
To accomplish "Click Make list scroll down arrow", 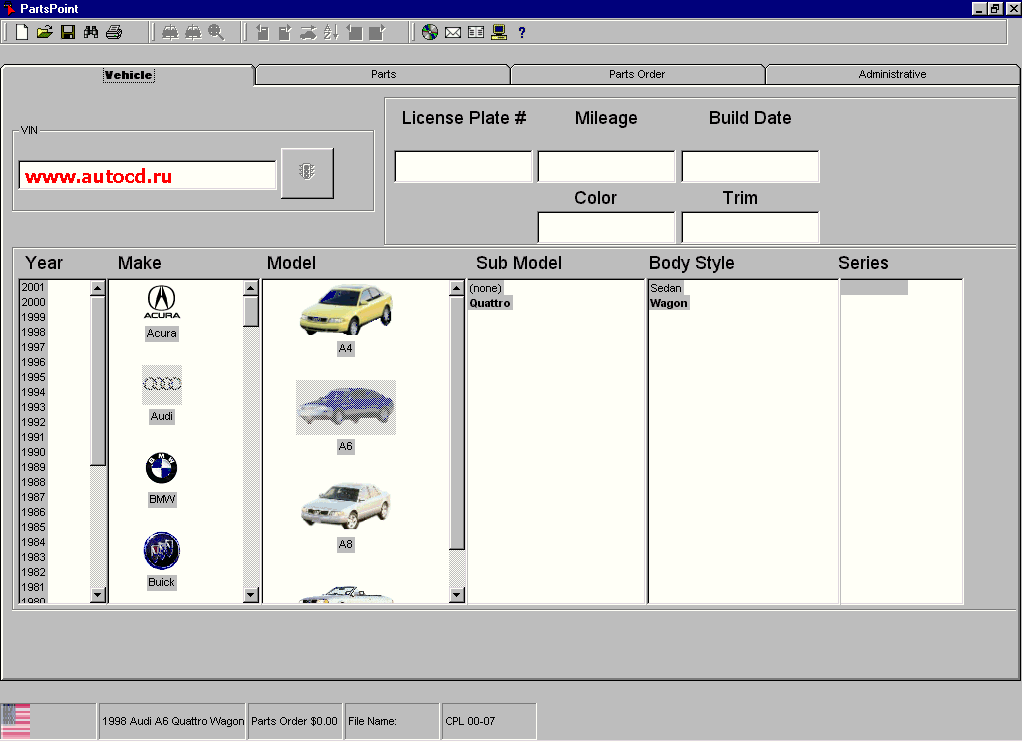I will click(x=251, y=595).
